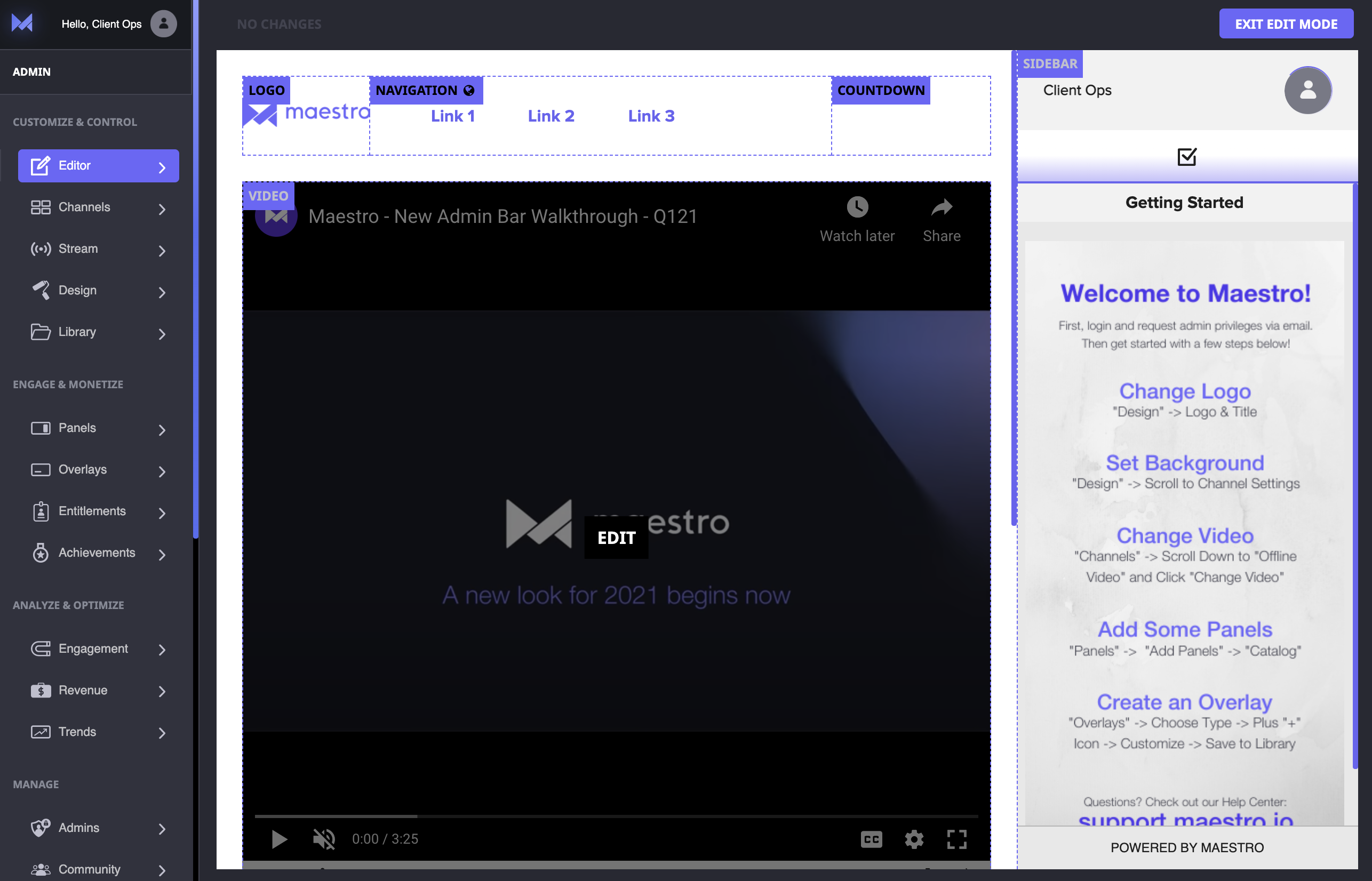Expand the Achievements chevron

tap(162, 555)
